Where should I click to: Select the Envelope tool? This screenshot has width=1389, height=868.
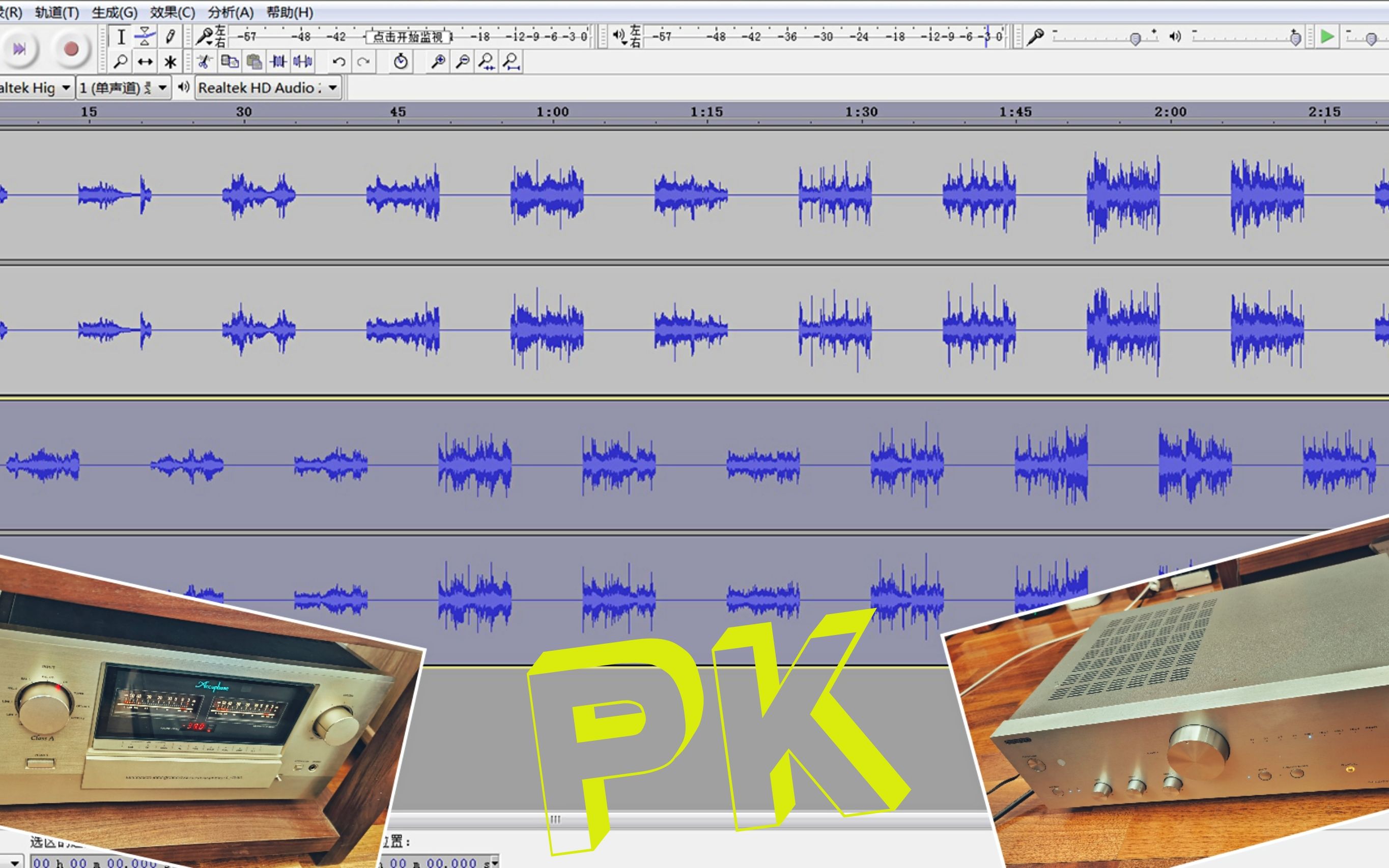pyautogui.click(x=145, y=37)
